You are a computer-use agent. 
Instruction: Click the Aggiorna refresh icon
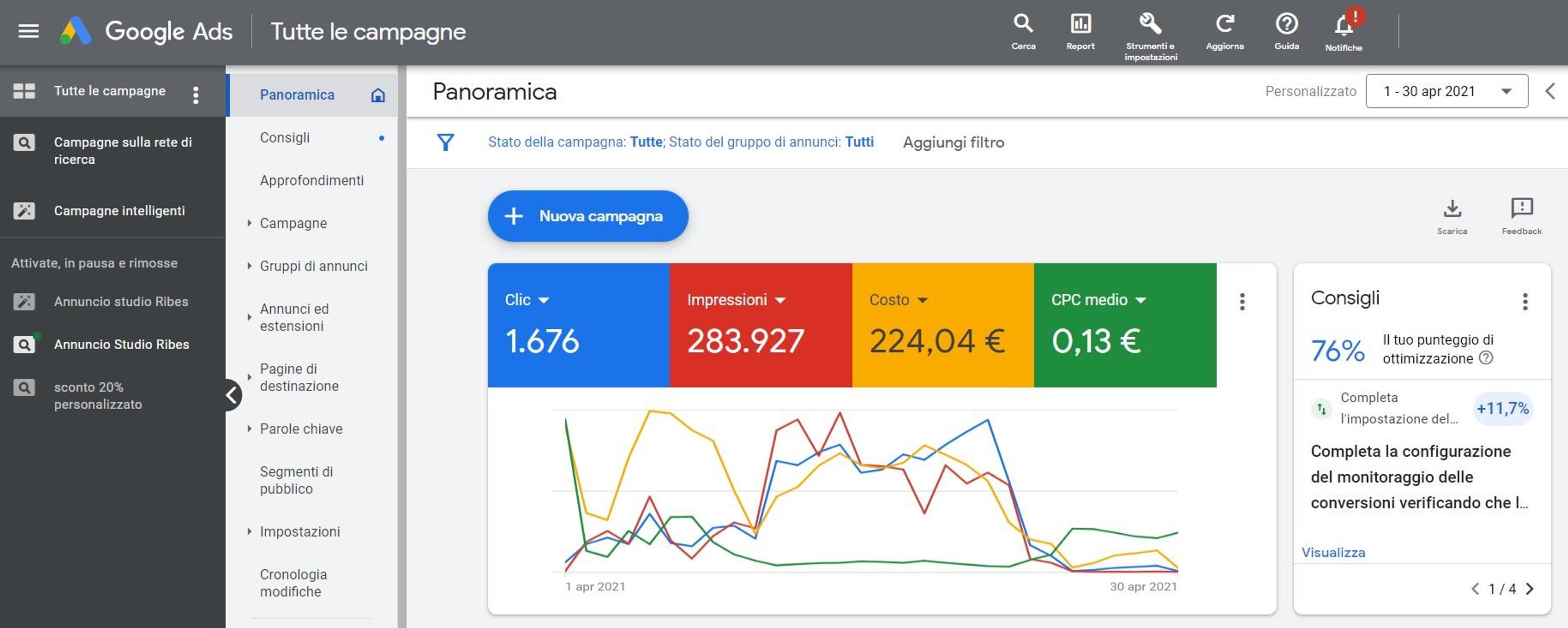point(1225,24)
